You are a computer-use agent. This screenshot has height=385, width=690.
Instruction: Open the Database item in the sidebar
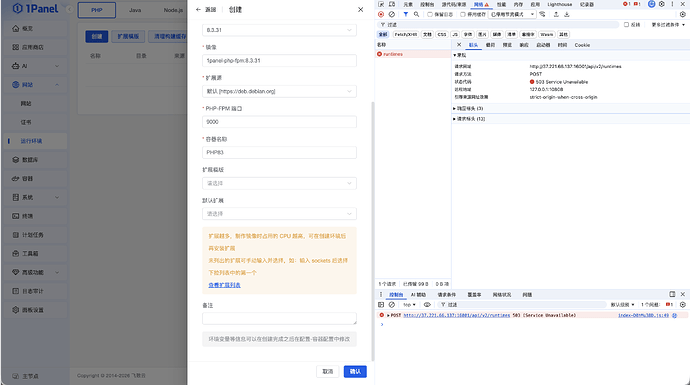coord(35,160)
